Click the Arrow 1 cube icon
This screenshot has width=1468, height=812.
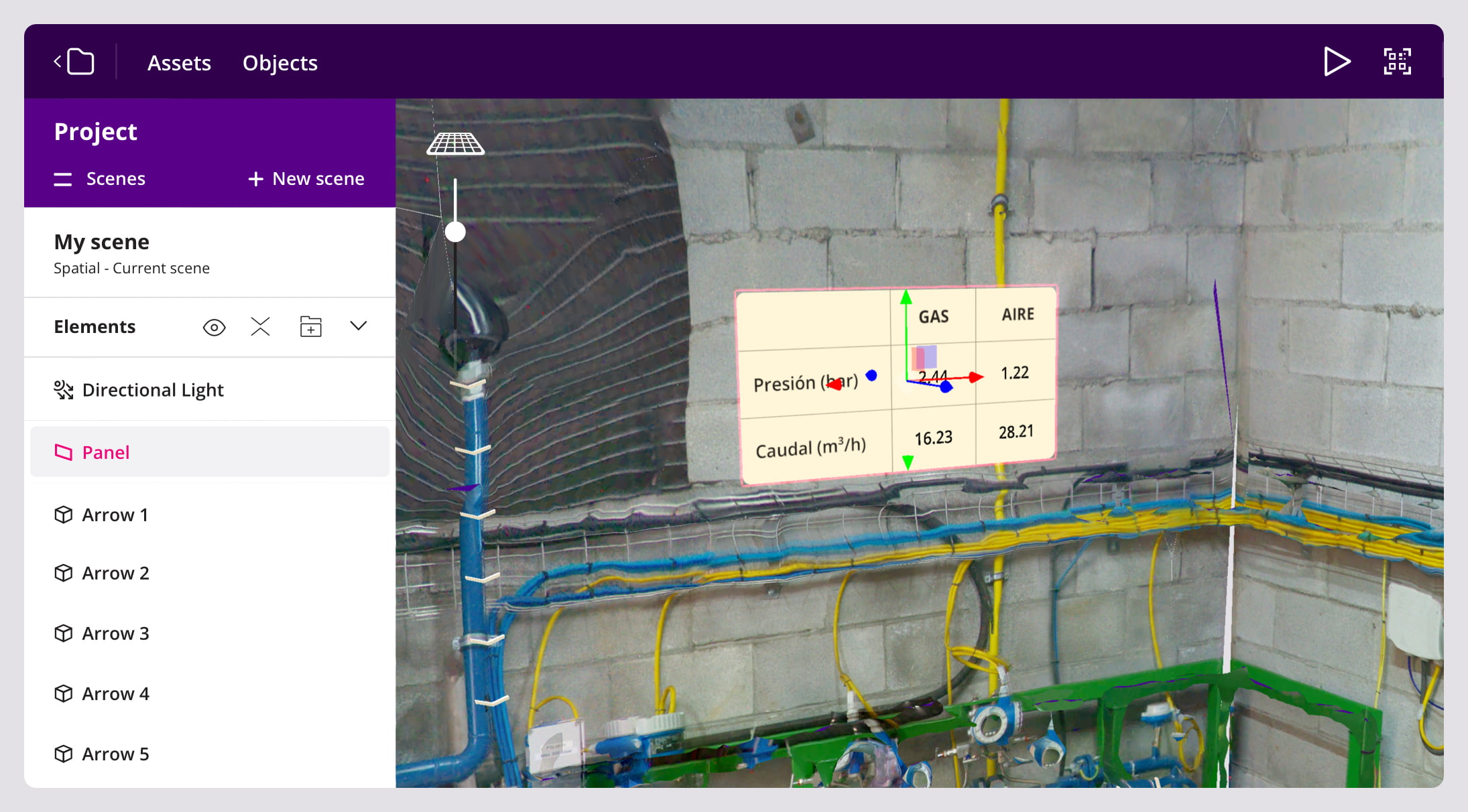[63, 515]
